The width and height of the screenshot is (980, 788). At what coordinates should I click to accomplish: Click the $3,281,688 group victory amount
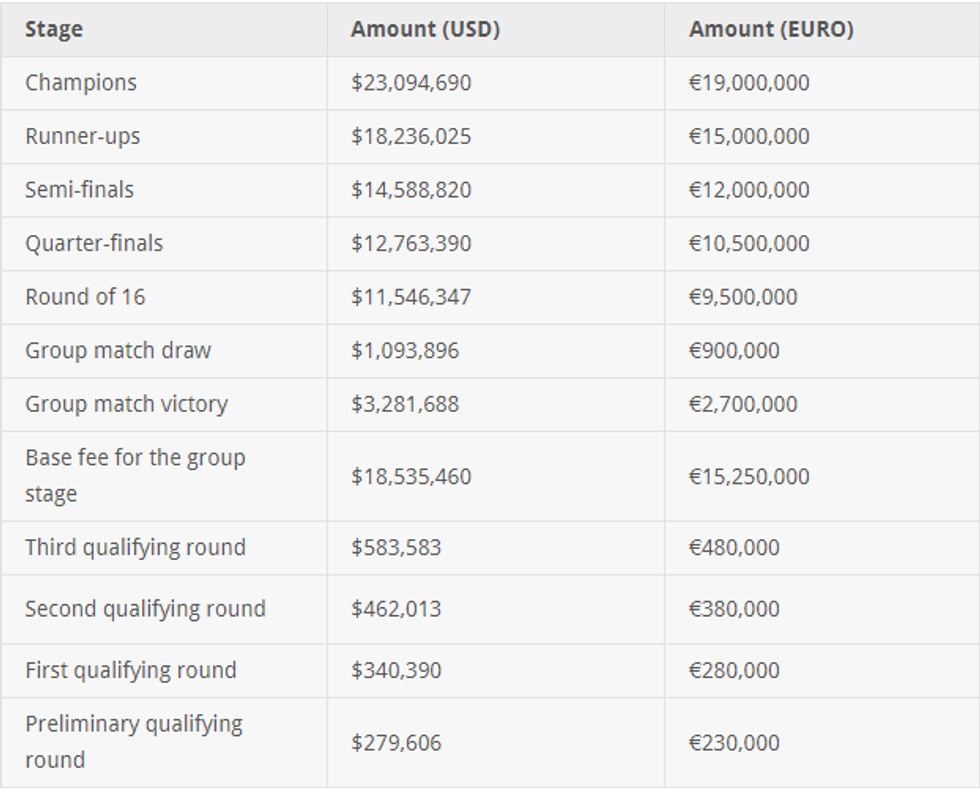405,404
